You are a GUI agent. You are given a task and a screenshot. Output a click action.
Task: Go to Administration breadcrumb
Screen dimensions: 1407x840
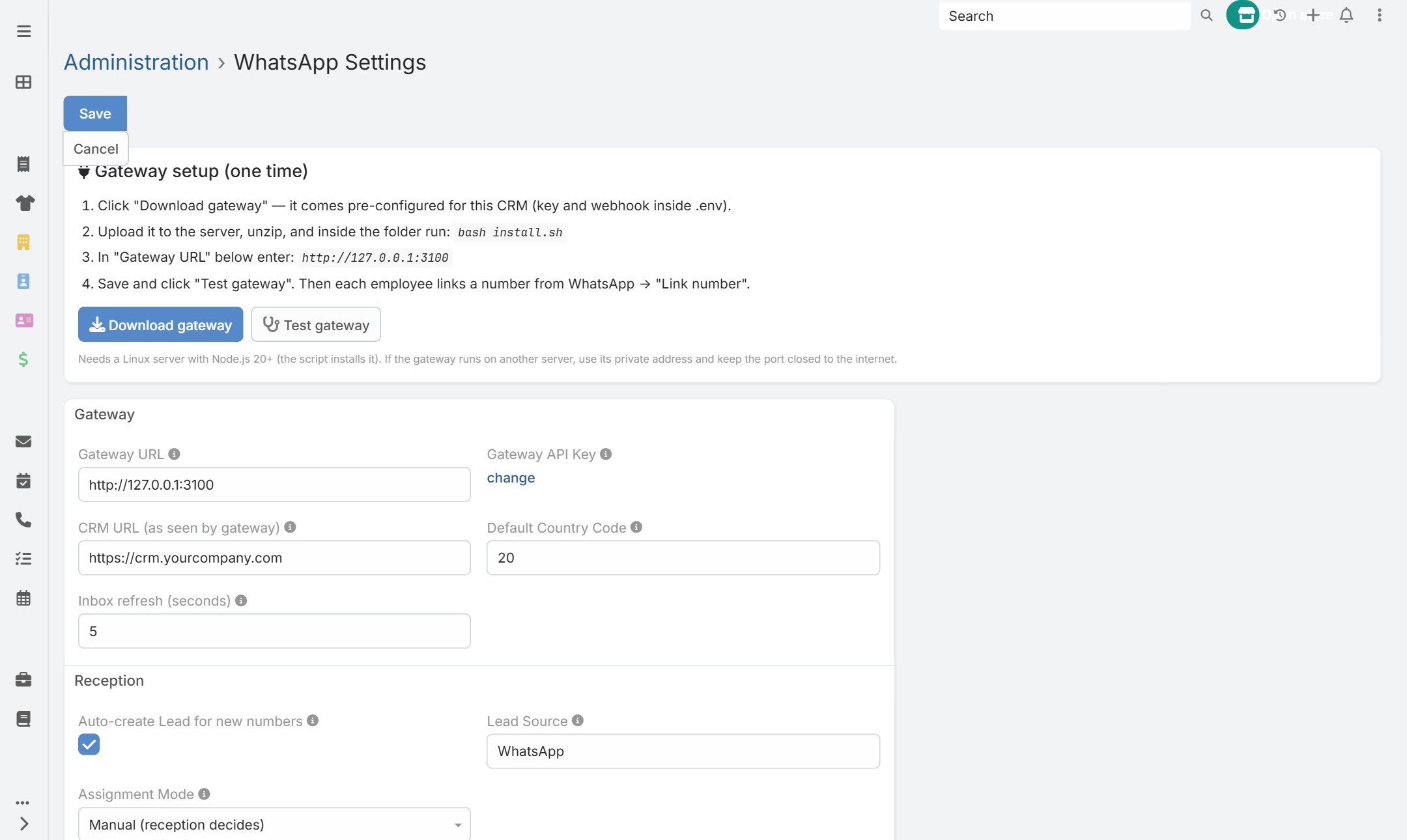point(136,63)
